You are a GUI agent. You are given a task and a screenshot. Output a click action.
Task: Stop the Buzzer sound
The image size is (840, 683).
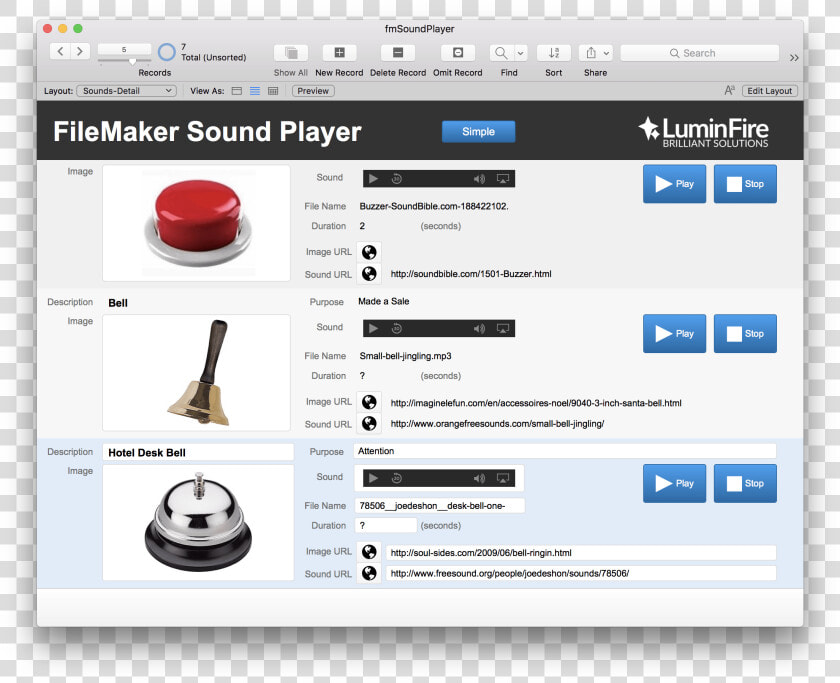coord(745,184)
